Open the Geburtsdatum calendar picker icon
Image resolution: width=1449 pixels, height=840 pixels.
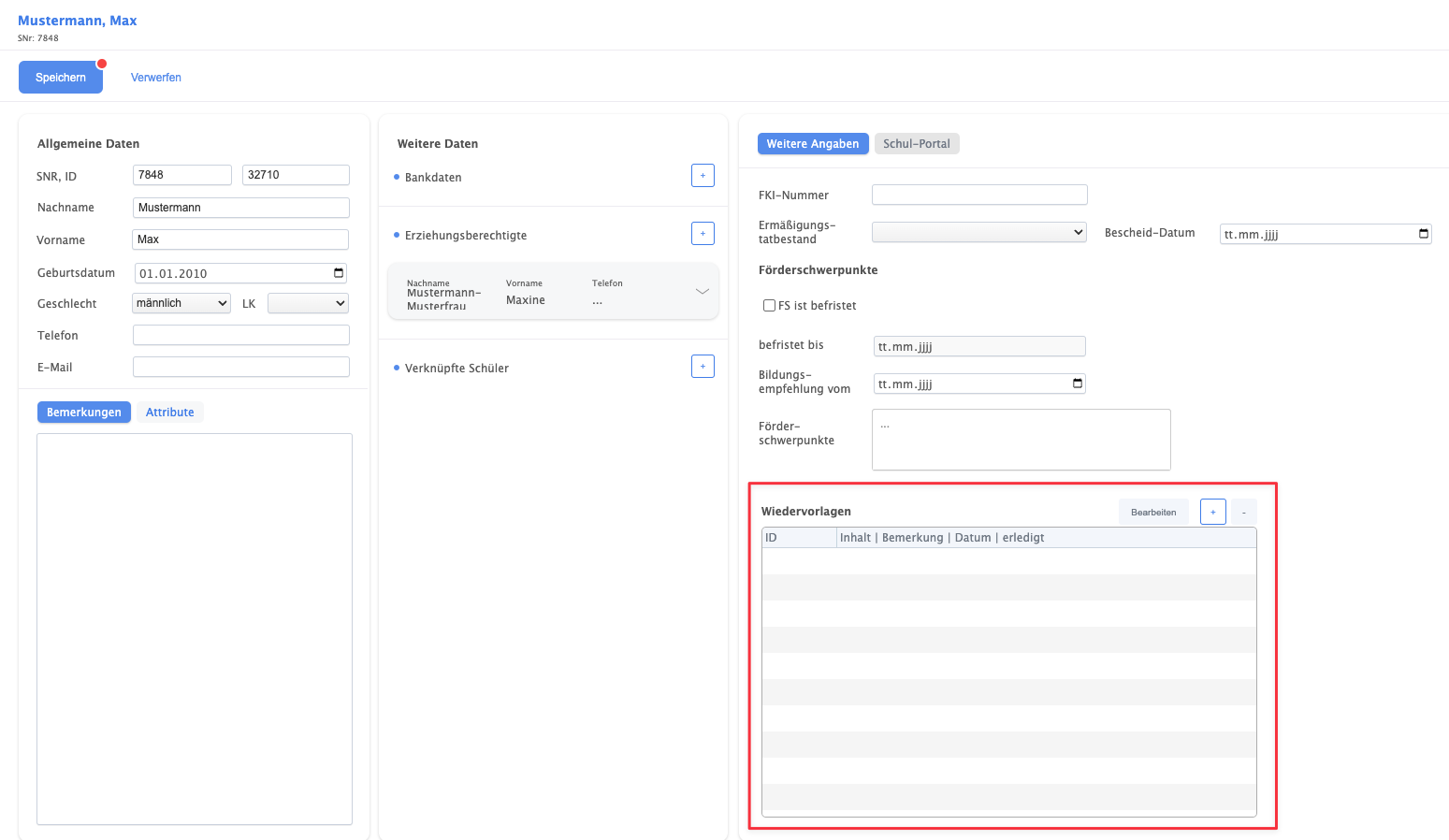pyautogui.click(x=339, y=273)
